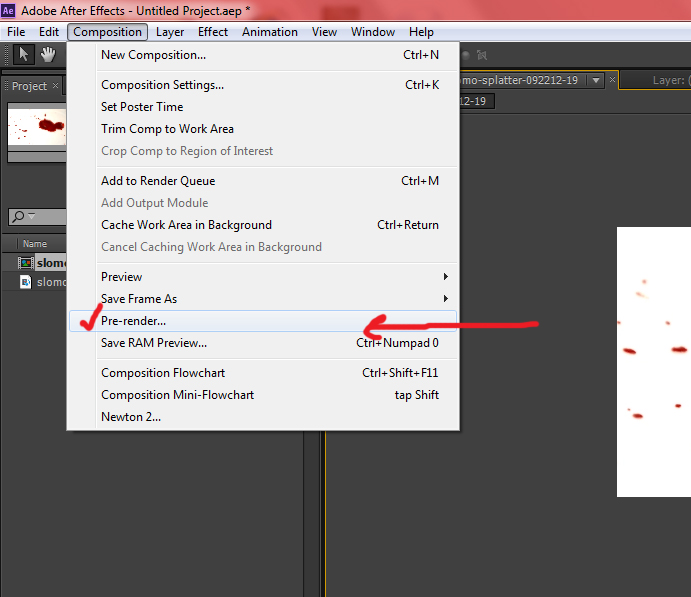Image resolution: width=691 pixels, height=597 pixels.
Task: Click the Name column header
Action: [35, 244]
